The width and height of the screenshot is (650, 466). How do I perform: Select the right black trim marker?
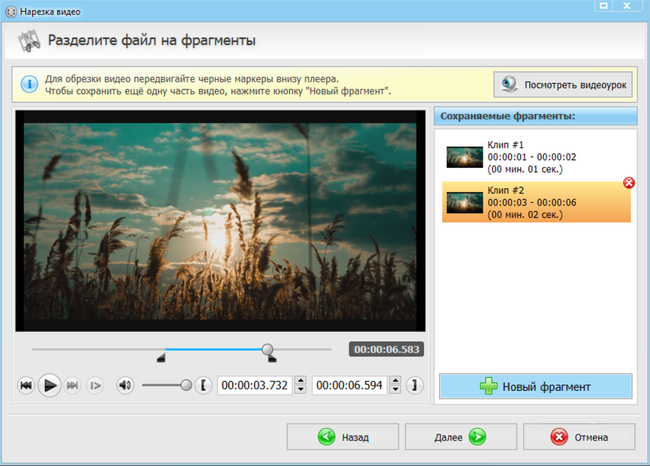click(272, 358)
